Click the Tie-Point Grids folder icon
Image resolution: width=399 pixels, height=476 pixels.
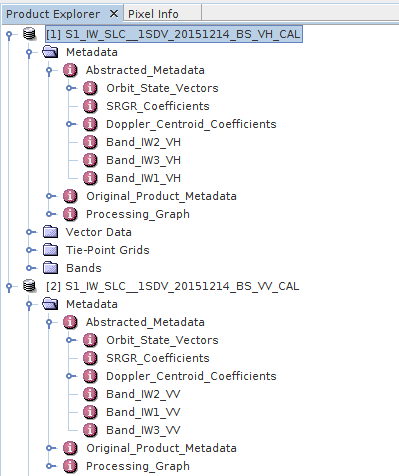[50, 250]
